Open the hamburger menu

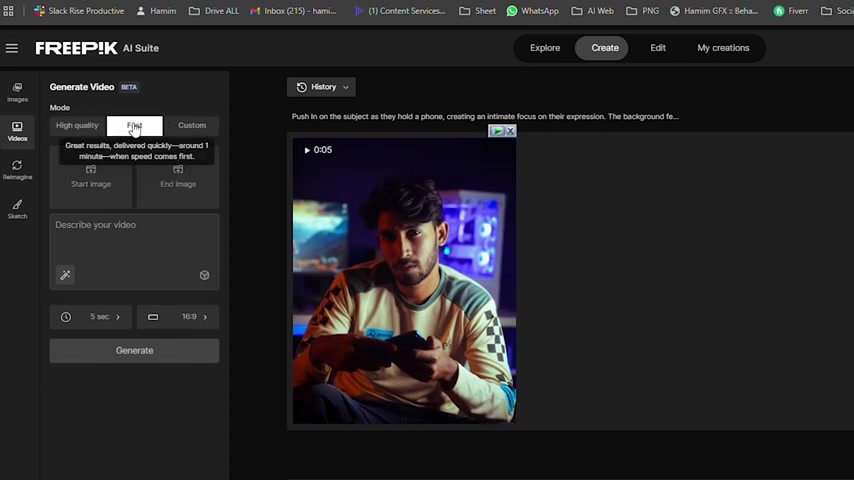(x=11, y=48)
